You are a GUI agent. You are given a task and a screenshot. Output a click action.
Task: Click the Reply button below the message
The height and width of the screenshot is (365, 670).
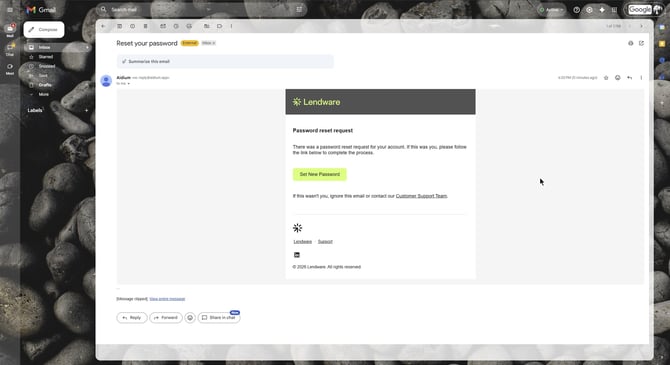tap(132, 318)
